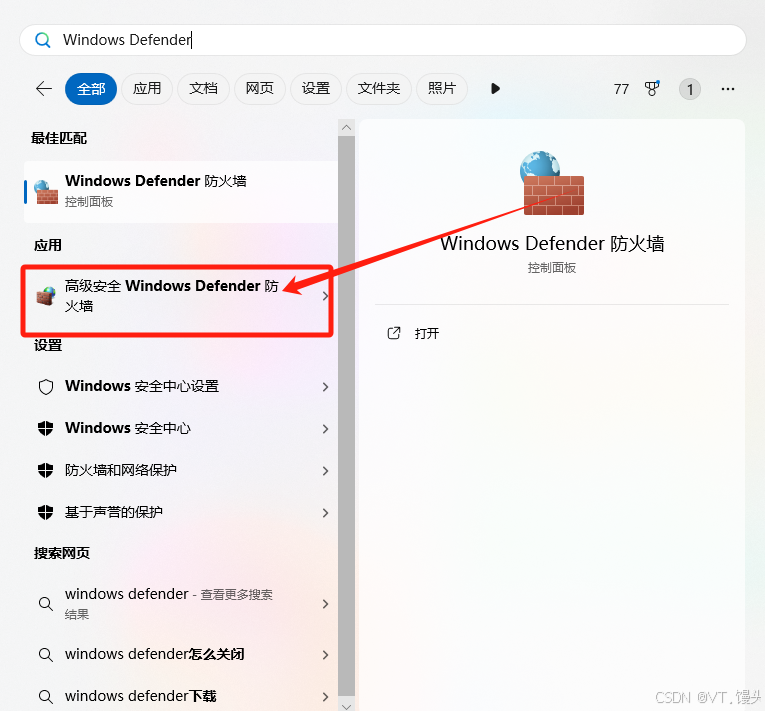This screenshot has width=765, height=711.
Task: Open the three-dot more options menu
Action: 728,89
